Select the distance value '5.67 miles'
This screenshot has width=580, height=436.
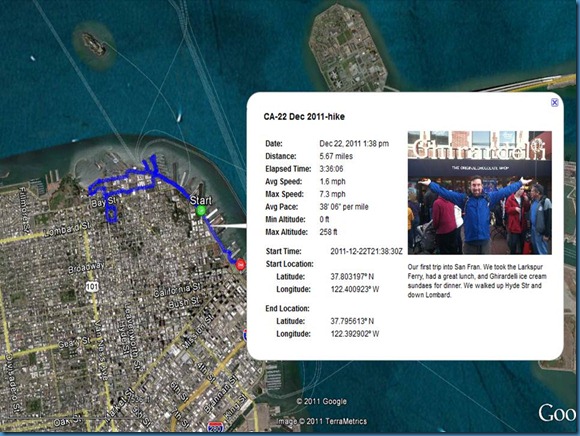click(336, 156)
